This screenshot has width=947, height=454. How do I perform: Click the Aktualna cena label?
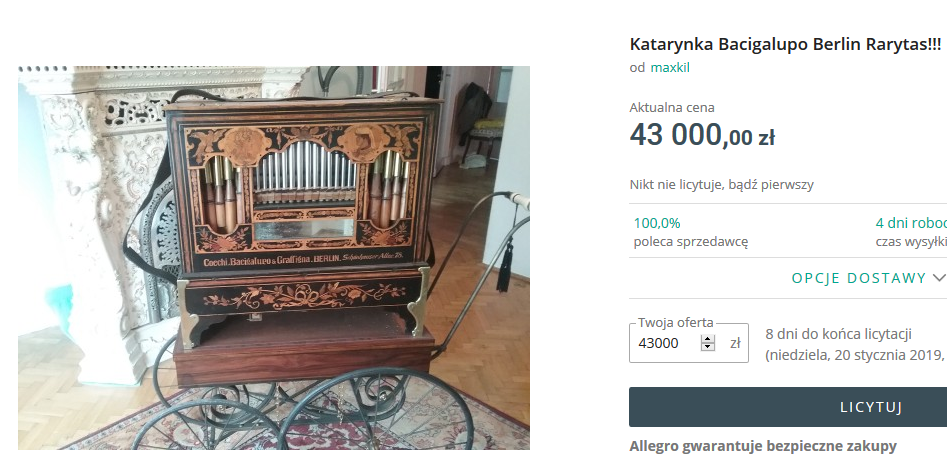pyautogui.click(x=672, y=107)
